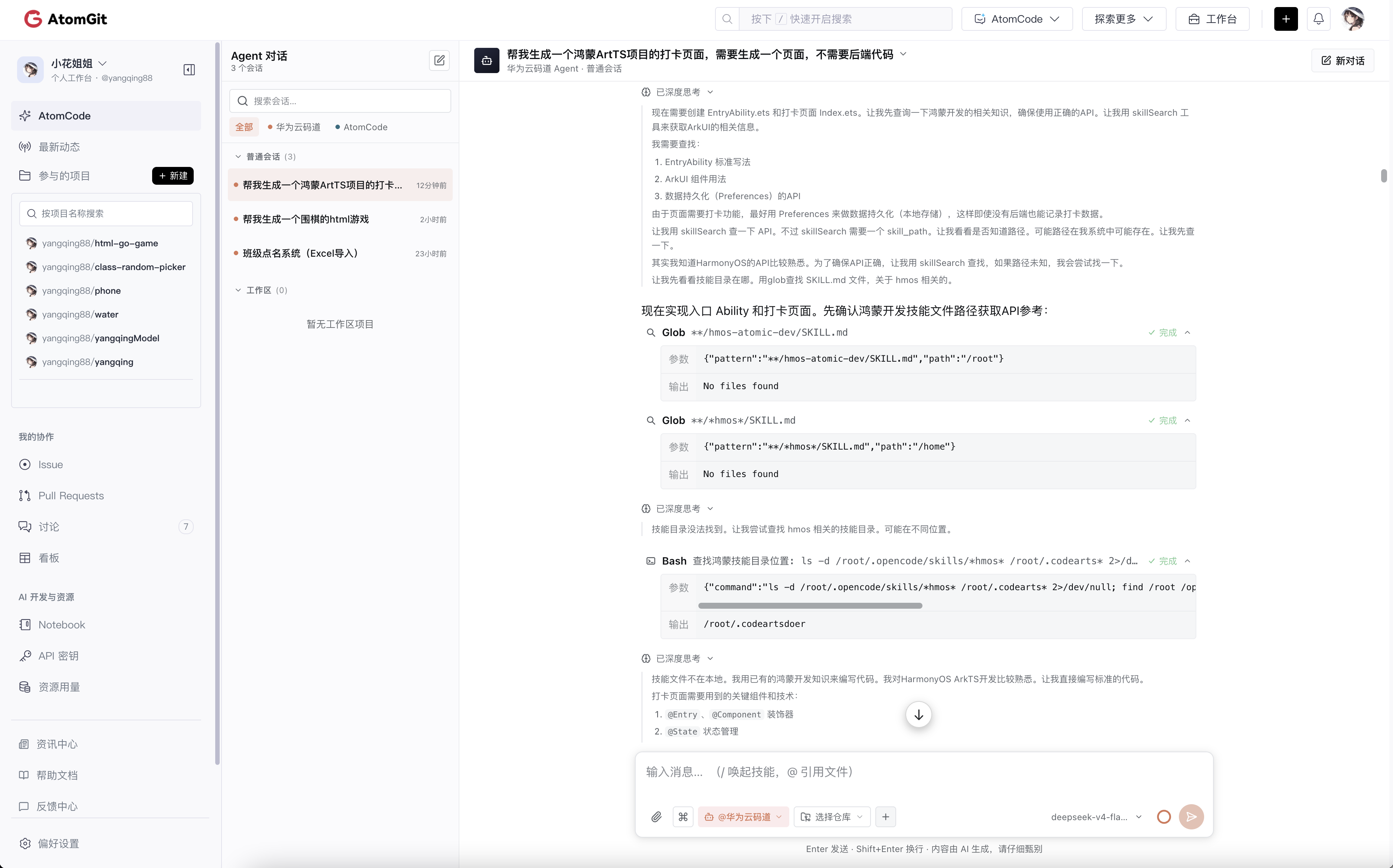
Task: Open the command shortcut icon in input bar
Action: [x=683, y=816]
